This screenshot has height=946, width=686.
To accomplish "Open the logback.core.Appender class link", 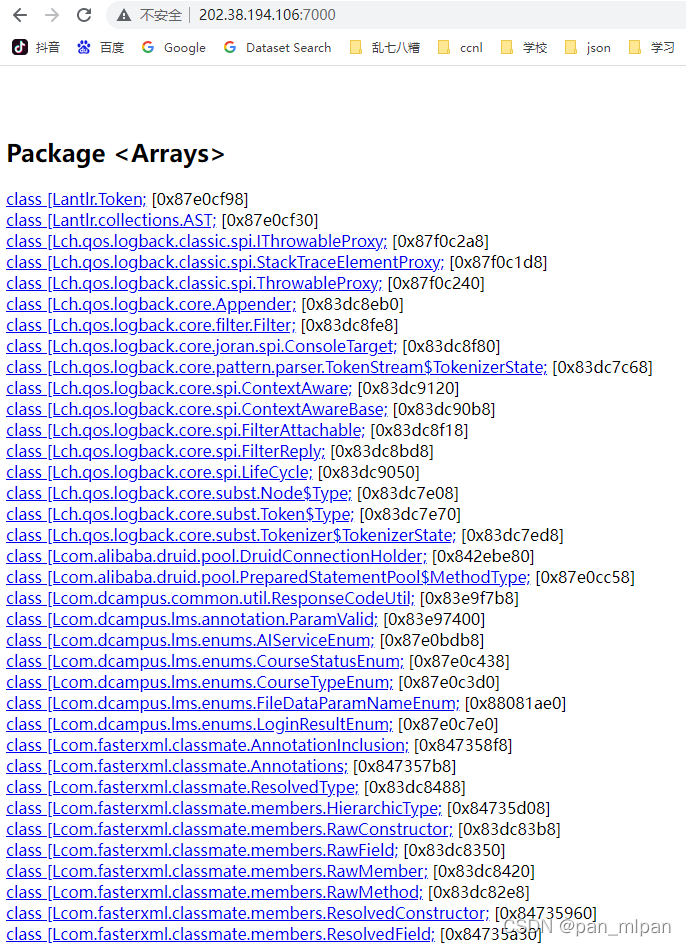I will (x=151, y=304).
